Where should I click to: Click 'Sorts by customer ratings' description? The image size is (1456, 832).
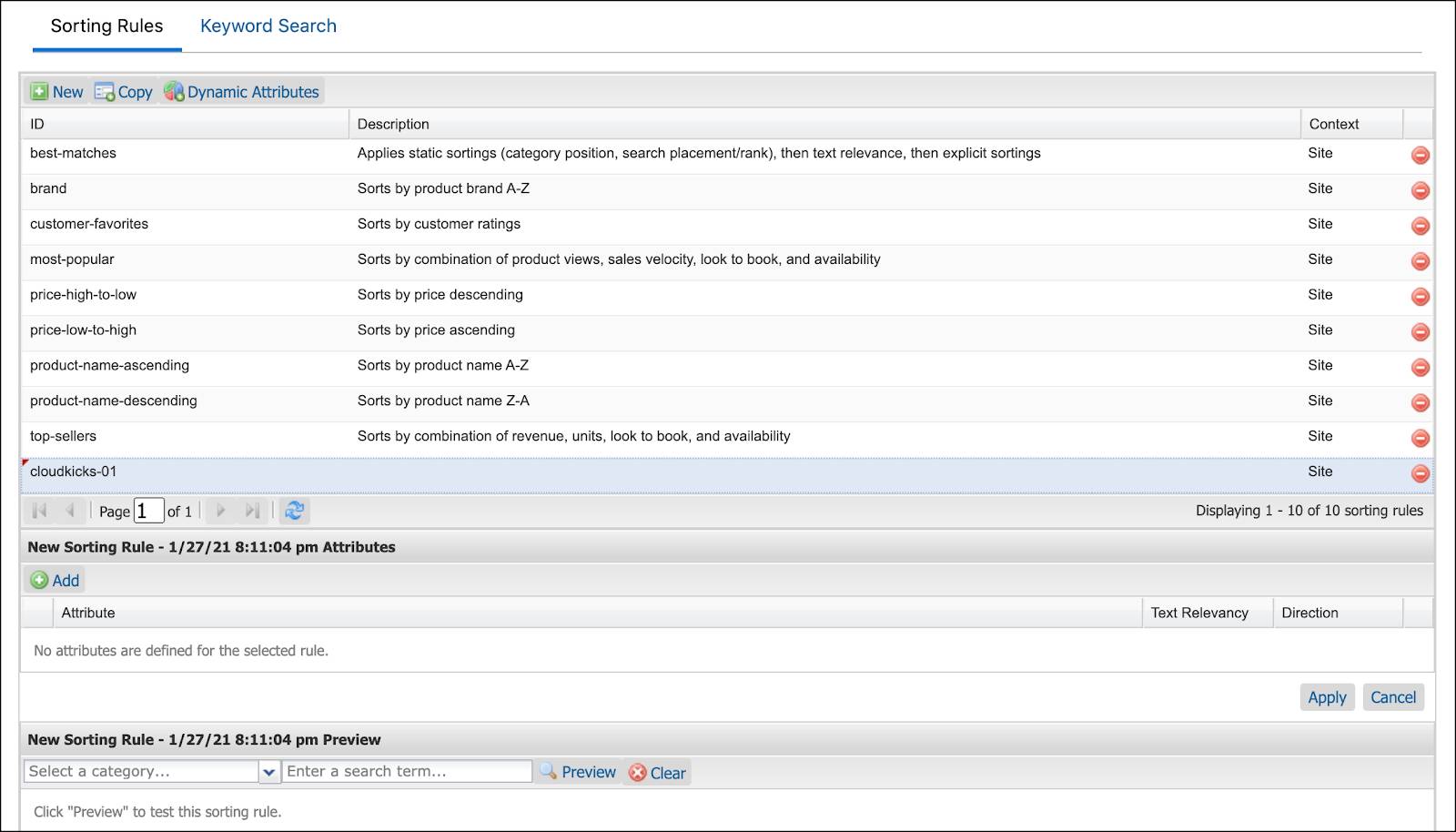click(x=439, y=224)
